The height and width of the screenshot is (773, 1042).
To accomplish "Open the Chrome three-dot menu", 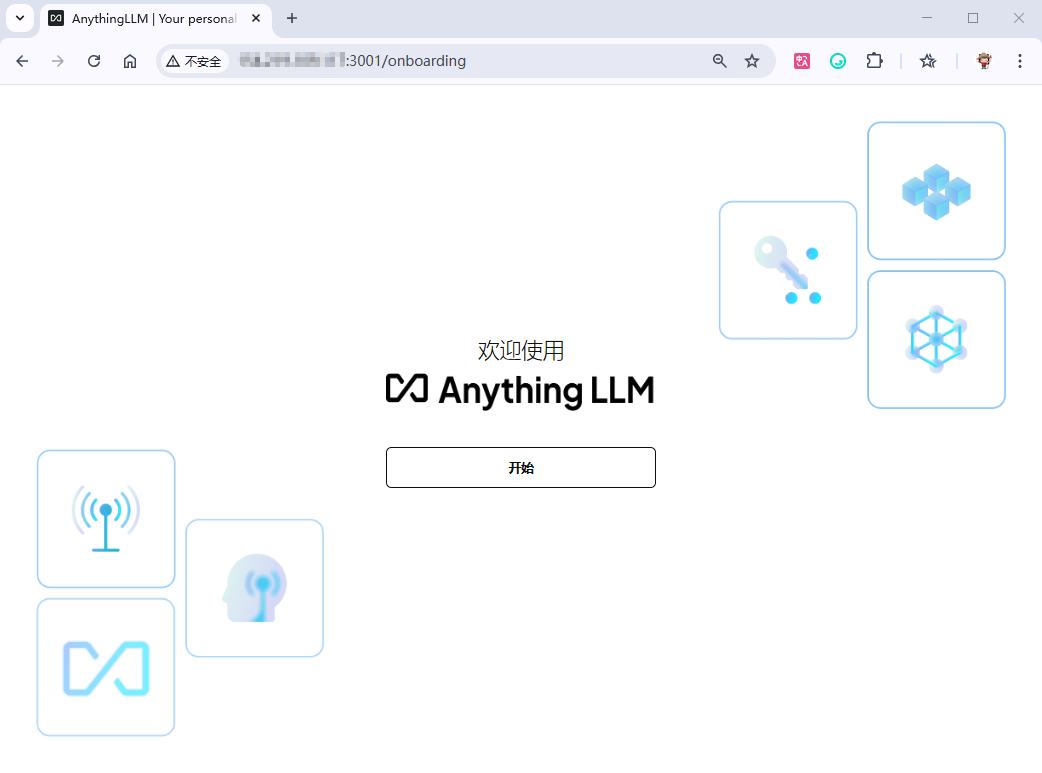I will pos(1019,61).
